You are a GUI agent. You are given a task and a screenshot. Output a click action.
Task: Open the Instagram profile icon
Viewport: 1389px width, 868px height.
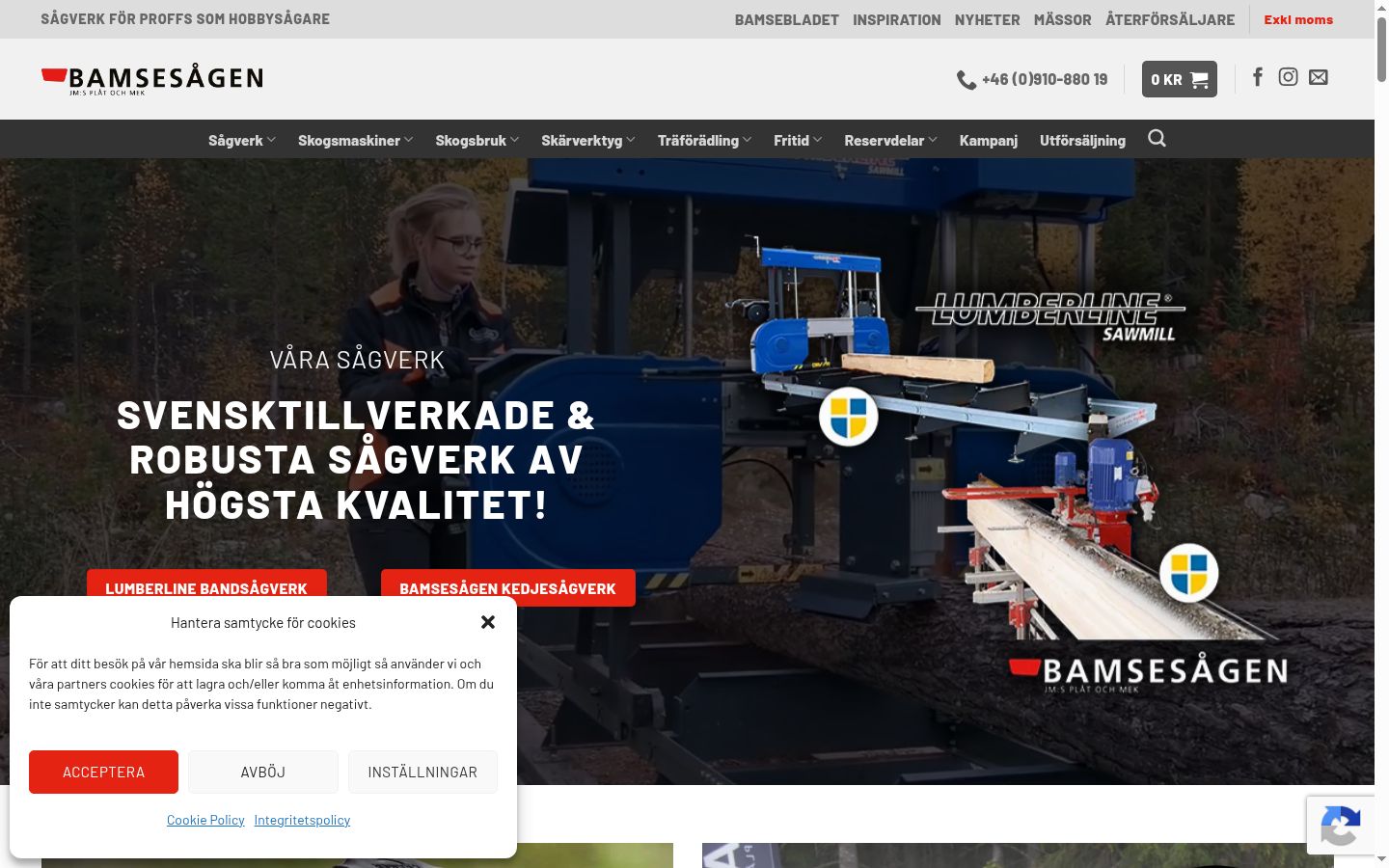point(1288,77)
